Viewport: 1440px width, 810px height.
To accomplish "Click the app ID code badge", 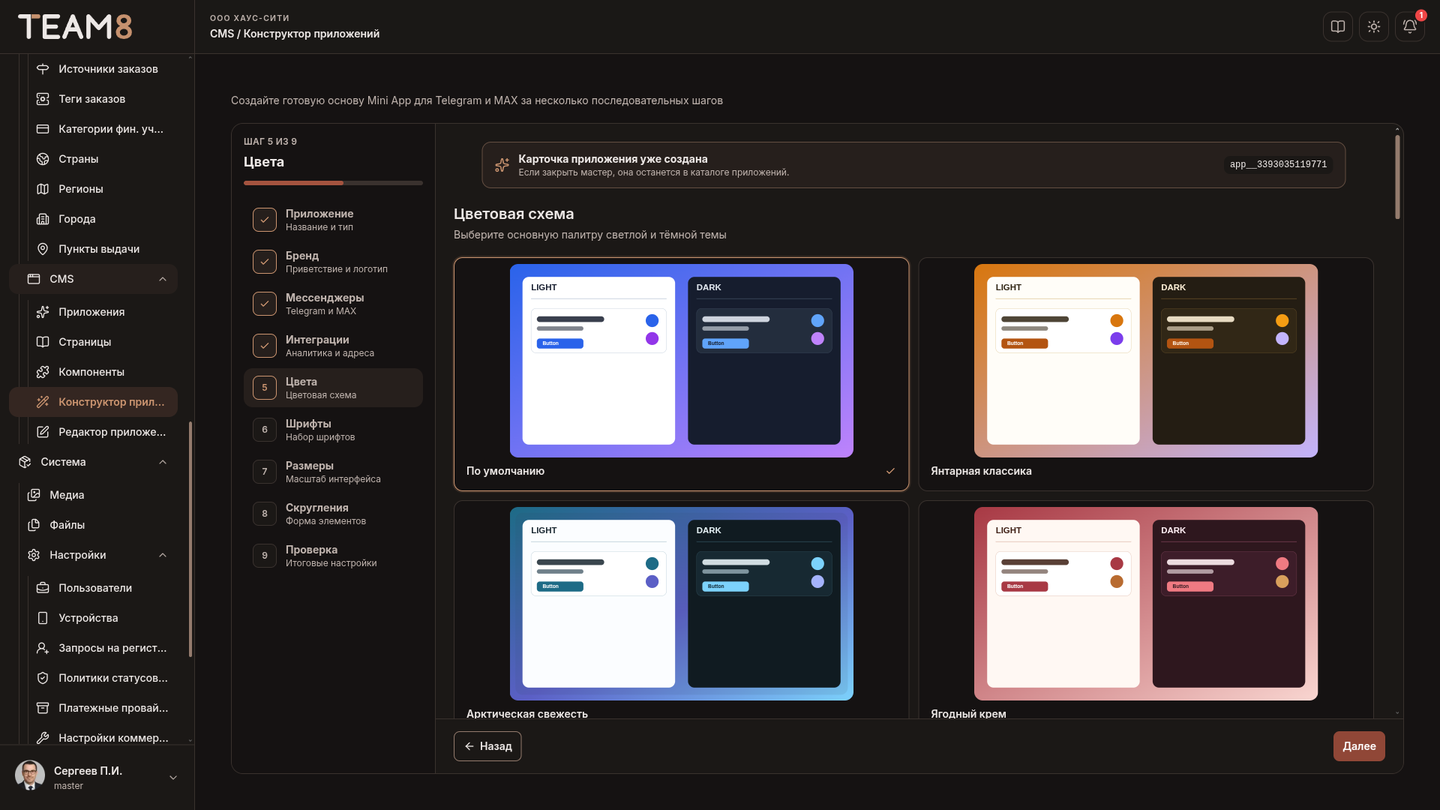I will pyautogui.click(x=1279, y=165).
